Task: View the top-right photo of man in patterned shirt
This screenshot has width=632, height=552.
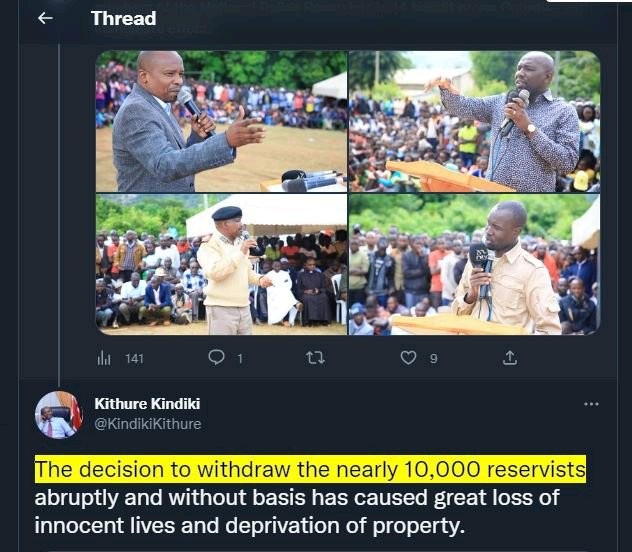Action: click(x=474, y=121)
